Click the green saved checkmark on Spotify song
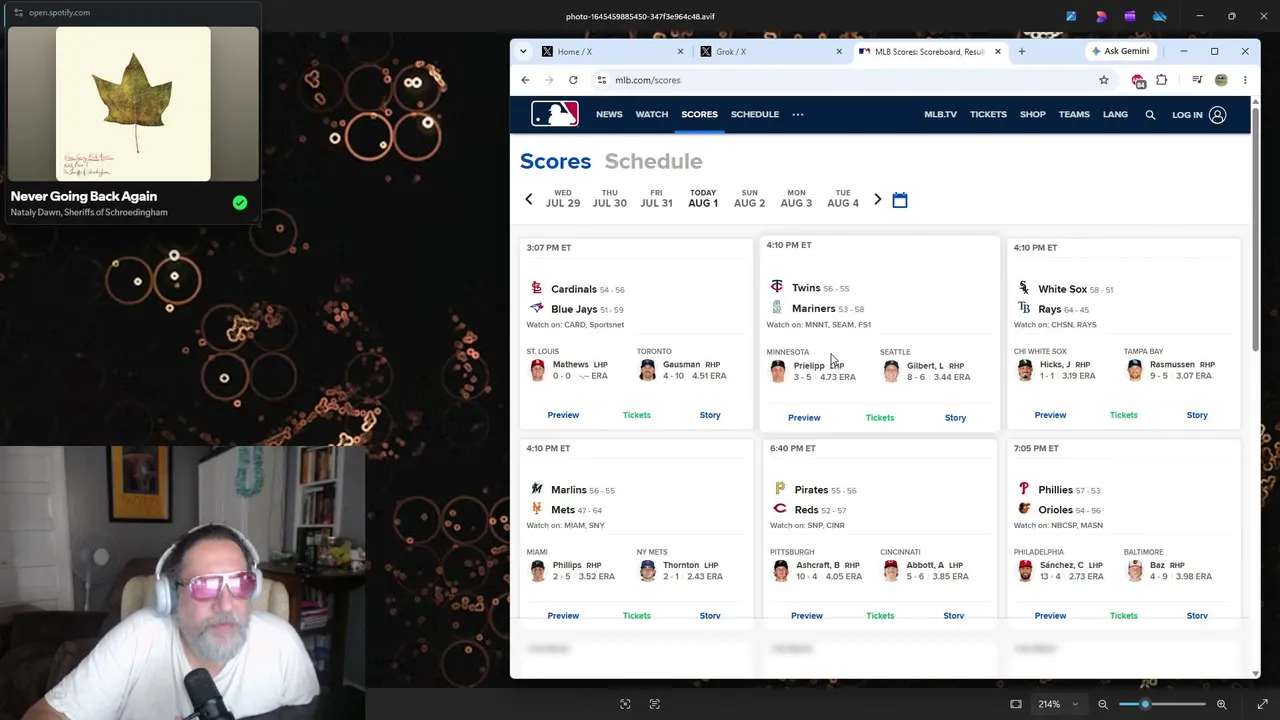This screenshot has width=1280, height=720. 240,203
